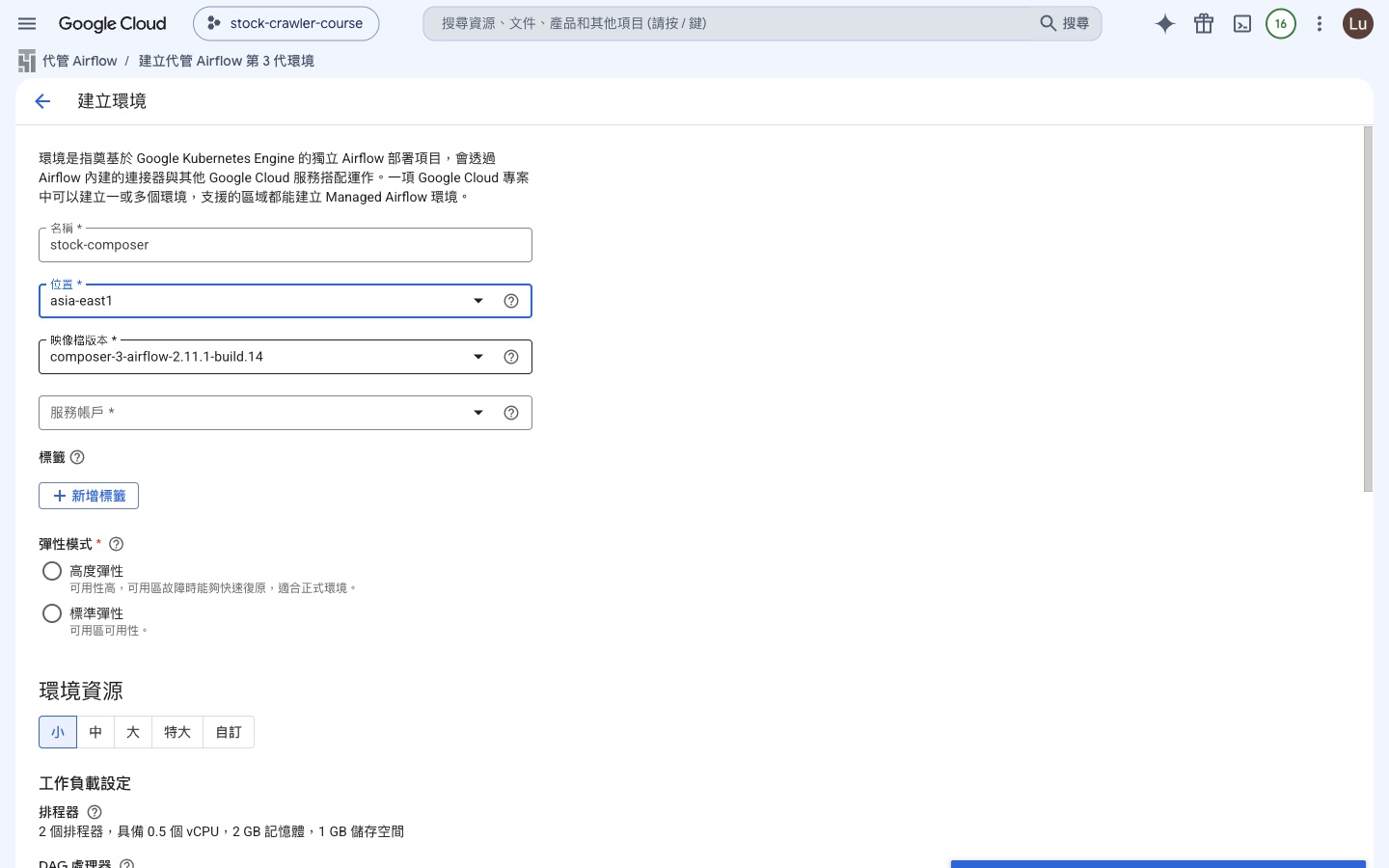1389x868 pixels.
Task: Go back using the left arrow
Action: point(42,101)
